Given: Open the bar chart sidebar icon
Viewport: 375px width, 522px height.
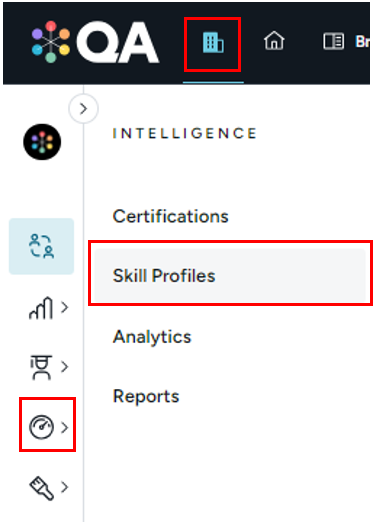Looking at the screenshot, I should tap(41, 308).
